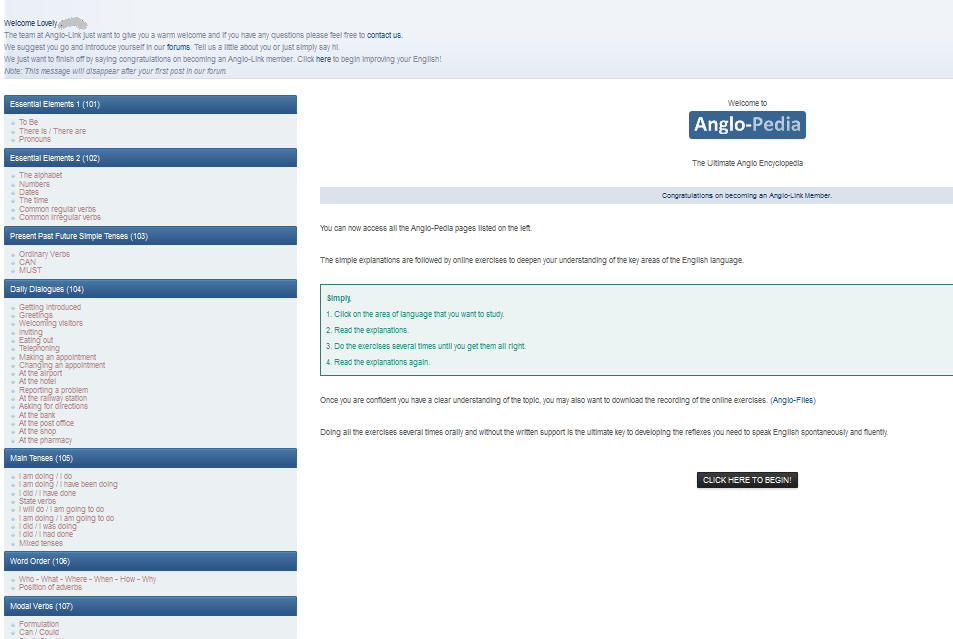Image resolution: width=953 pixels, height=639 pixels.
Task: Open the Dates lesson
Action: pos(29,192)
